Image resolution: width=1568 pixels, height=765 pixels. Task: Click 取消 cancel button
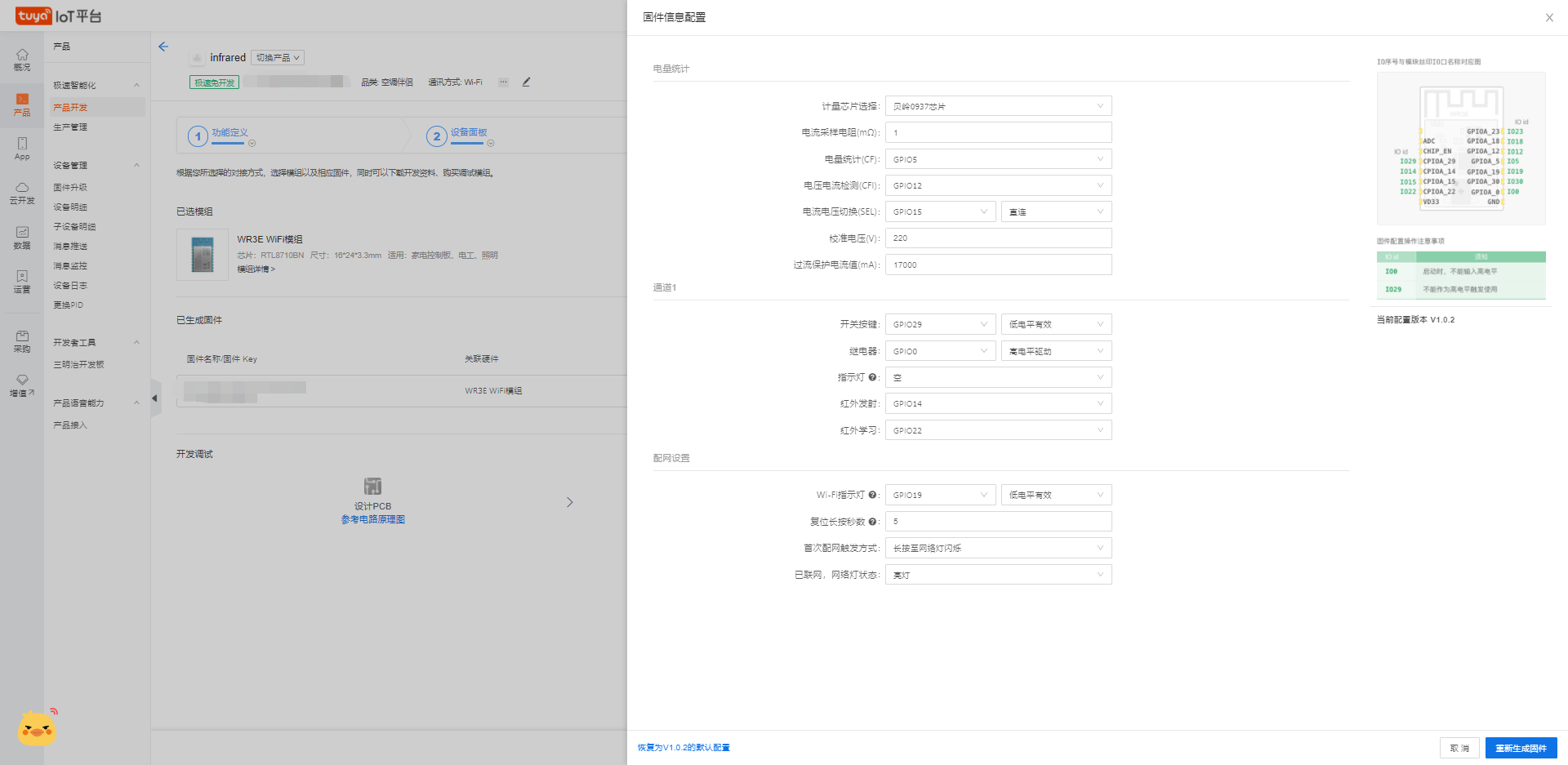click(1459, 748)
